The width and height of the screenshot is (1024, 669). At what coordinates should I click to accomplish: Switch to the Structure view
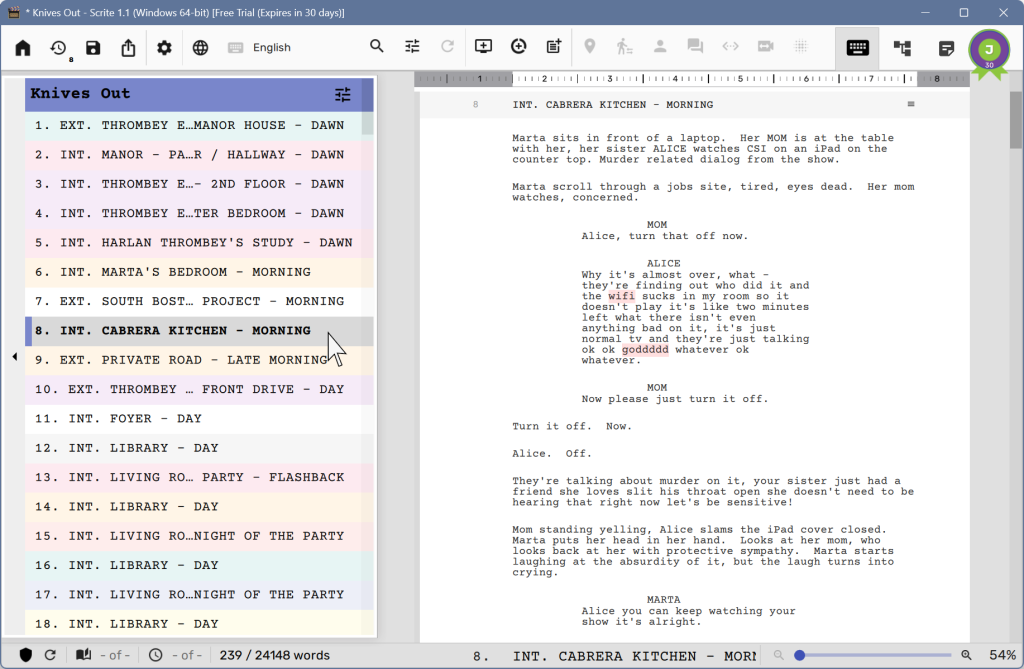pyautogui.click(x=901, y=46)
